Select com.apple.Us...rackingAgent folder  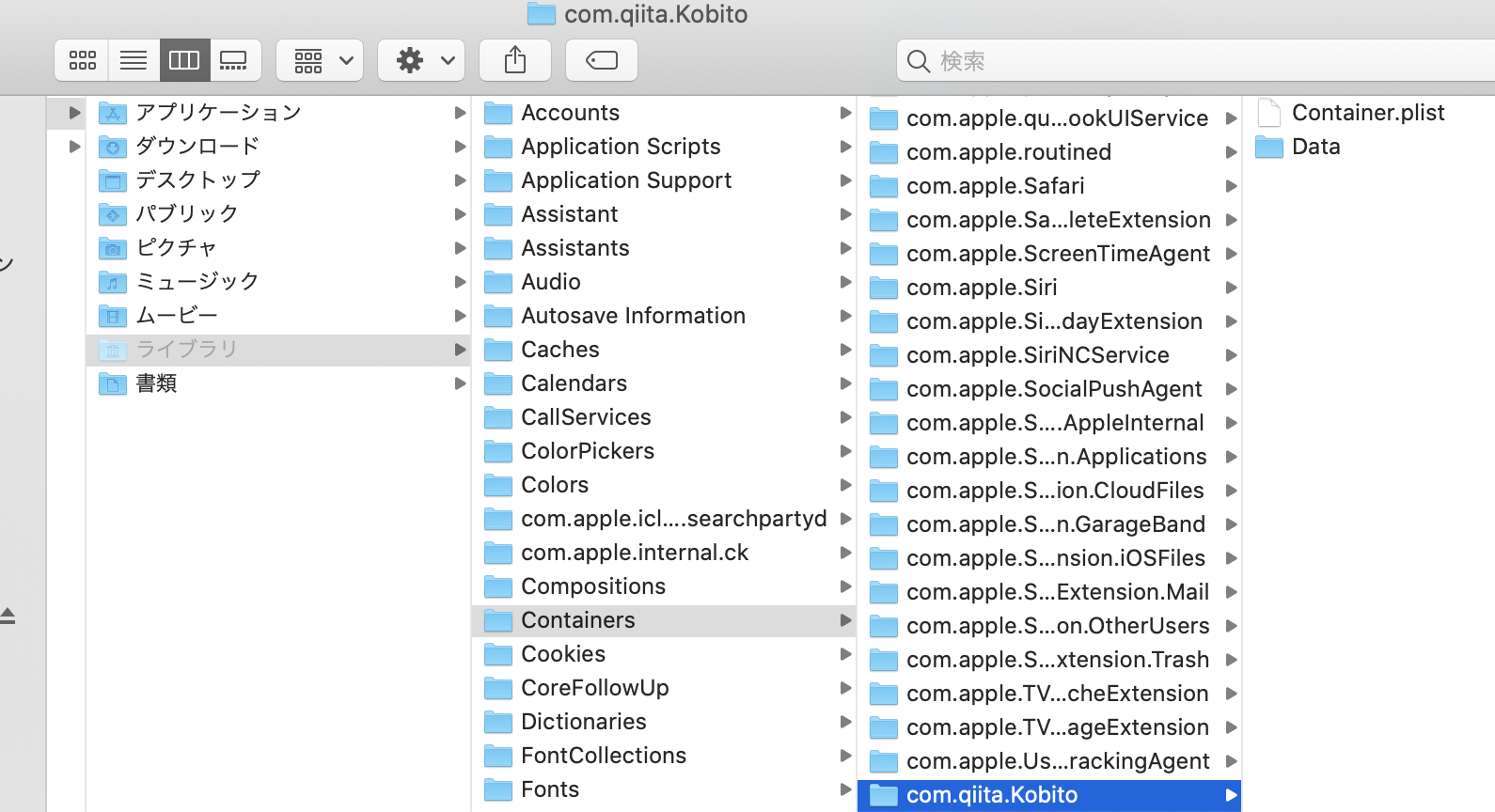click(1049, 761)
